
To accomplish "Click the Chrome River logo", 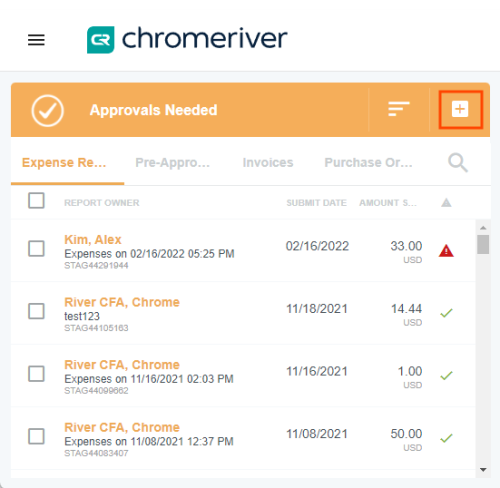I will coord(187,39).
